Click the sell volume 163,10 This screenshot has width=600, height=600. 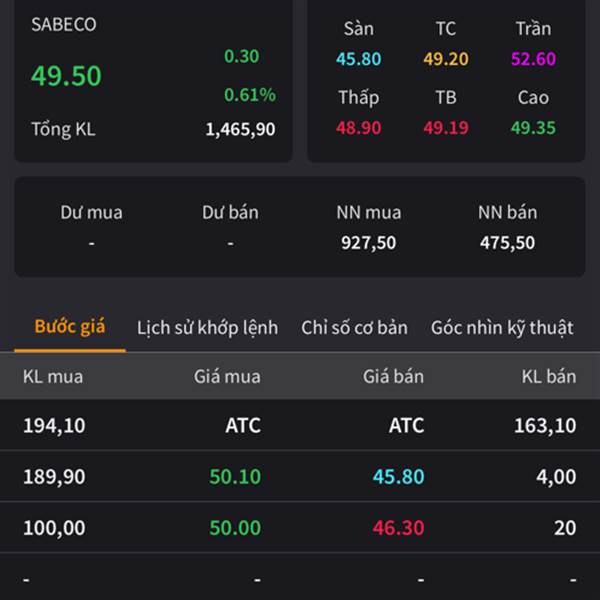pyautogui.click(x=545, y=426)
